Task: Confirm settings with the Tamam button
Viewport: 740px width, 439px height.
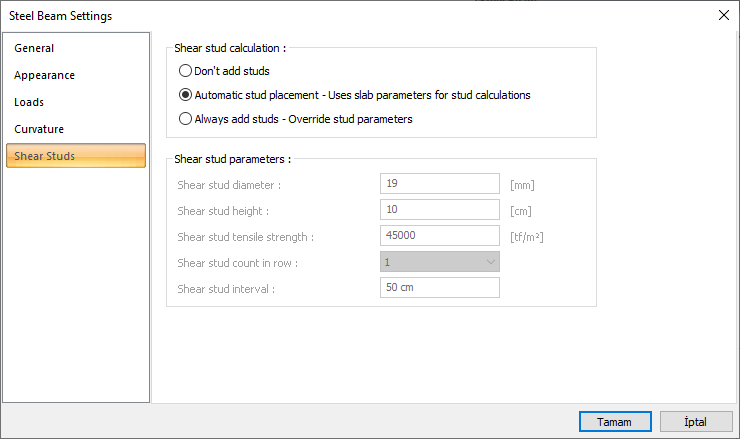Action: point(614,421)
